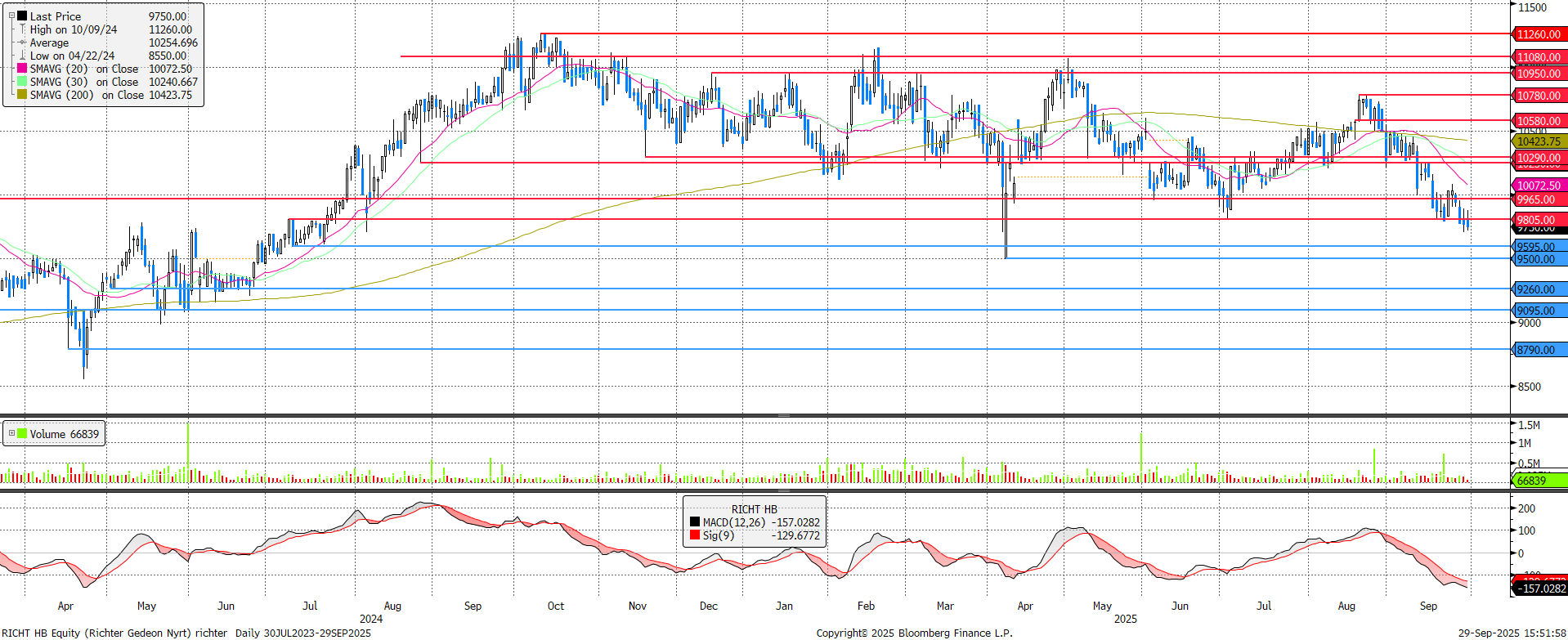Screen dimensions: 1568x640
Task: Click the magenta SMAVG (20) swatch
Action: (22, 69)
